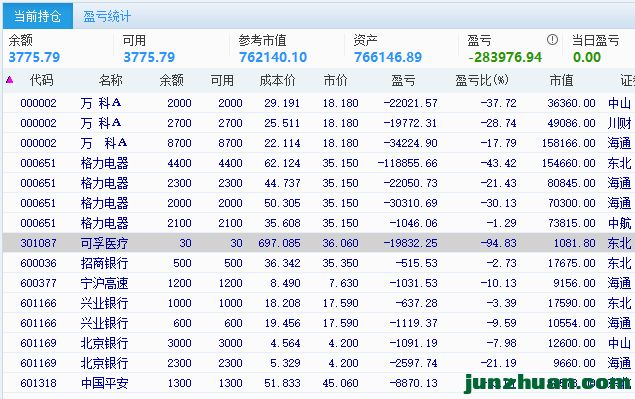Click the info icon beside 盈亏
Image resolution: width=635 pixels, height=399 pixels.
[552, 40]
